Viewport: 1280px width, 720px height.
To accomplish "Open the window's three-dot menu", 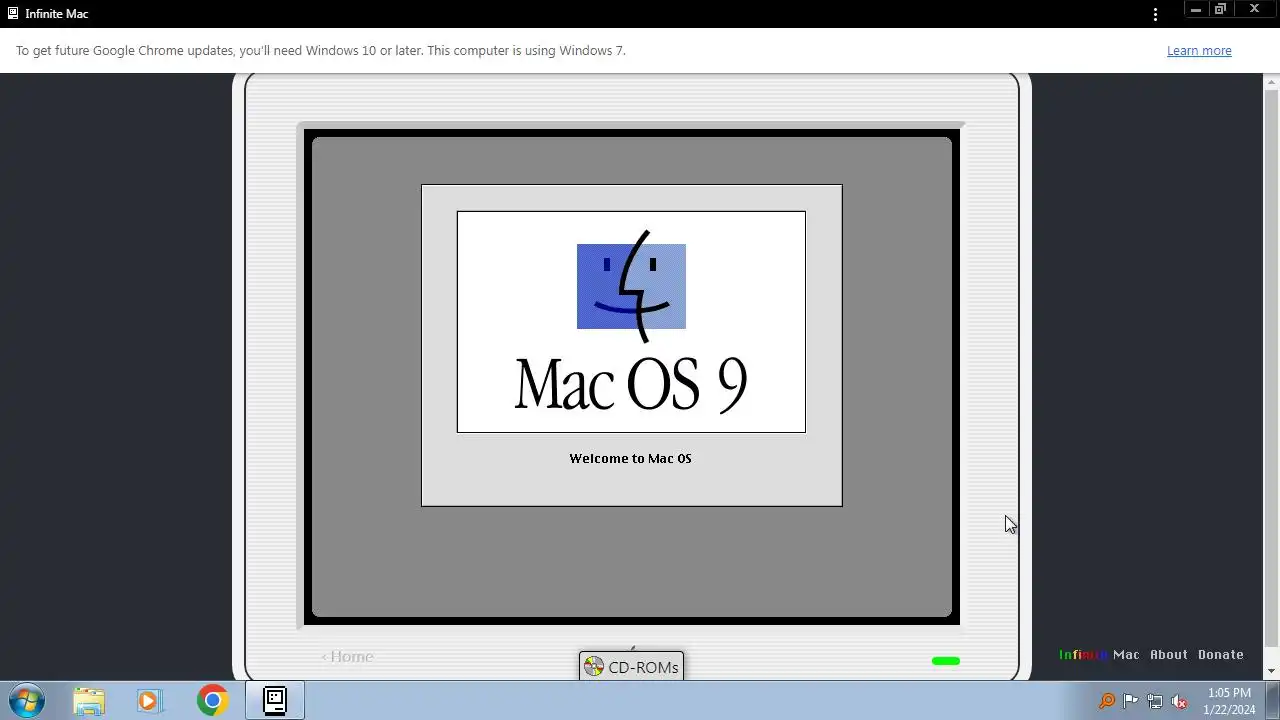I will coord(1156,14).
